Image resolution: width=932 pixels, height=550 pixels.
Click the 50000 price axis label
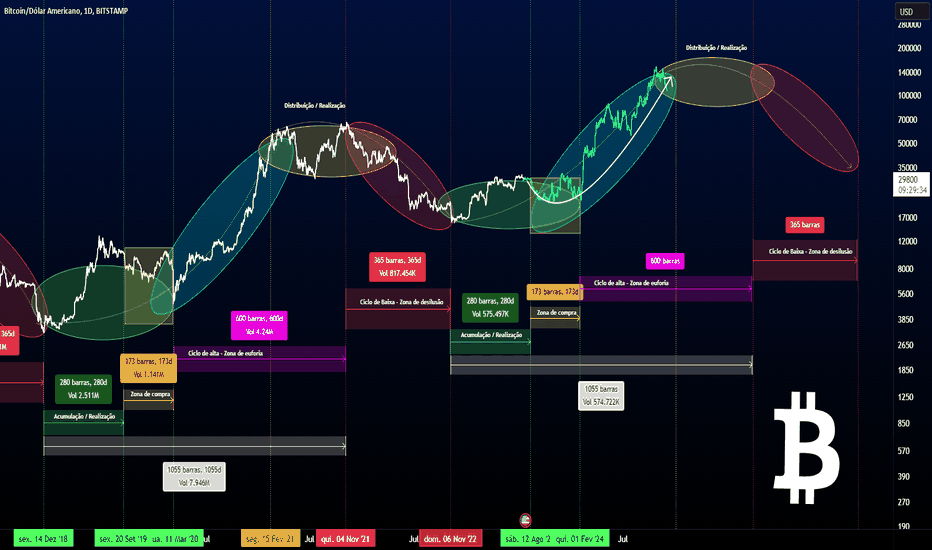[x=908, y=143]
